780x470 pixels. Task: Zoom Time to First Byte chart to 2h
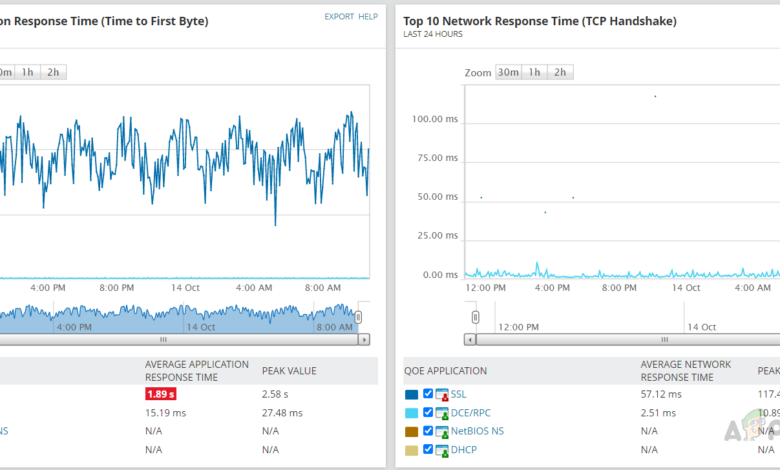(x=53, y=72)
